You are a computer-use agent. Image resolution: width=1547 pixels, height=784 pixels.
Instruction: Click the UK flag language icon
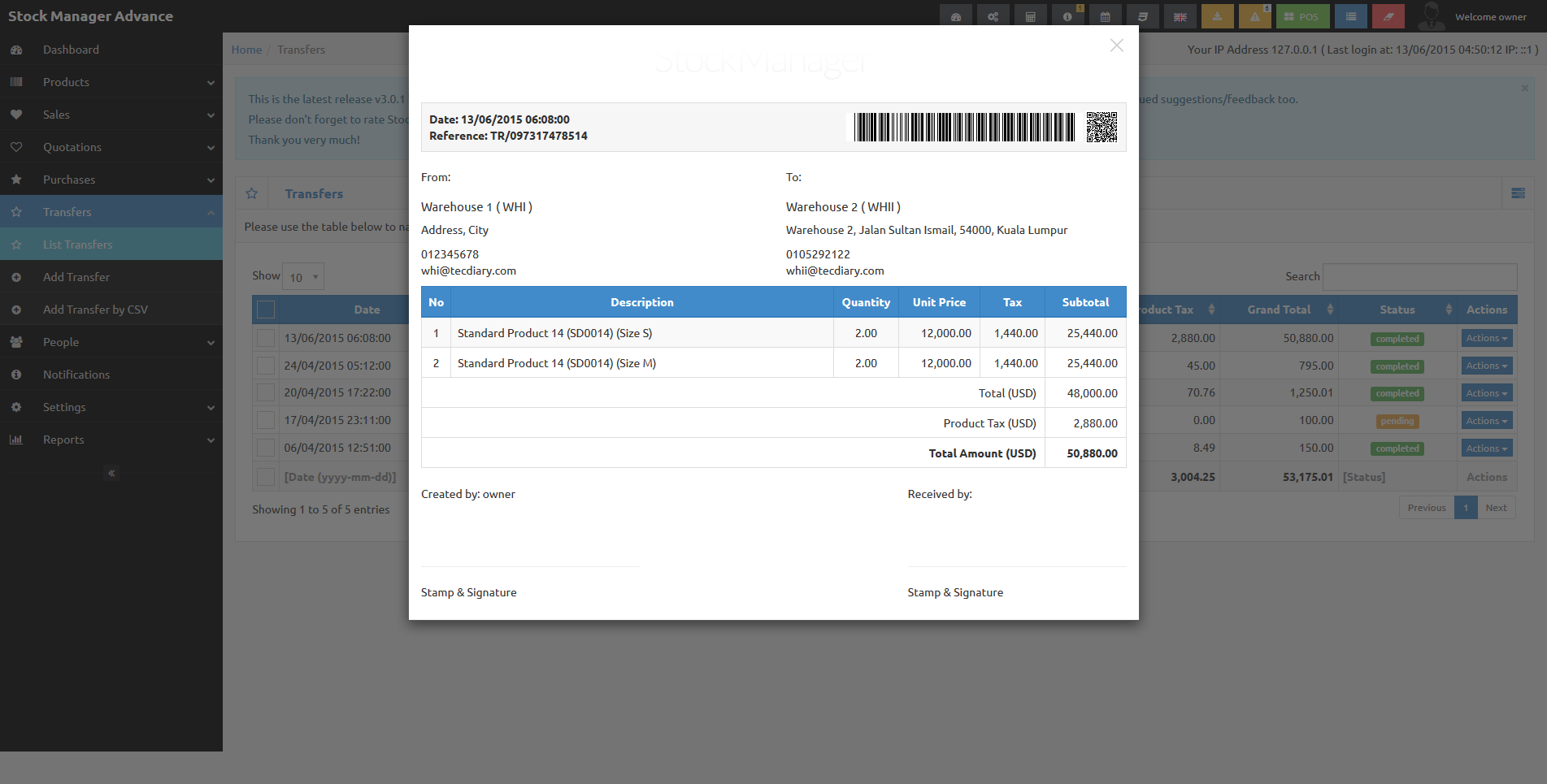1180,16
